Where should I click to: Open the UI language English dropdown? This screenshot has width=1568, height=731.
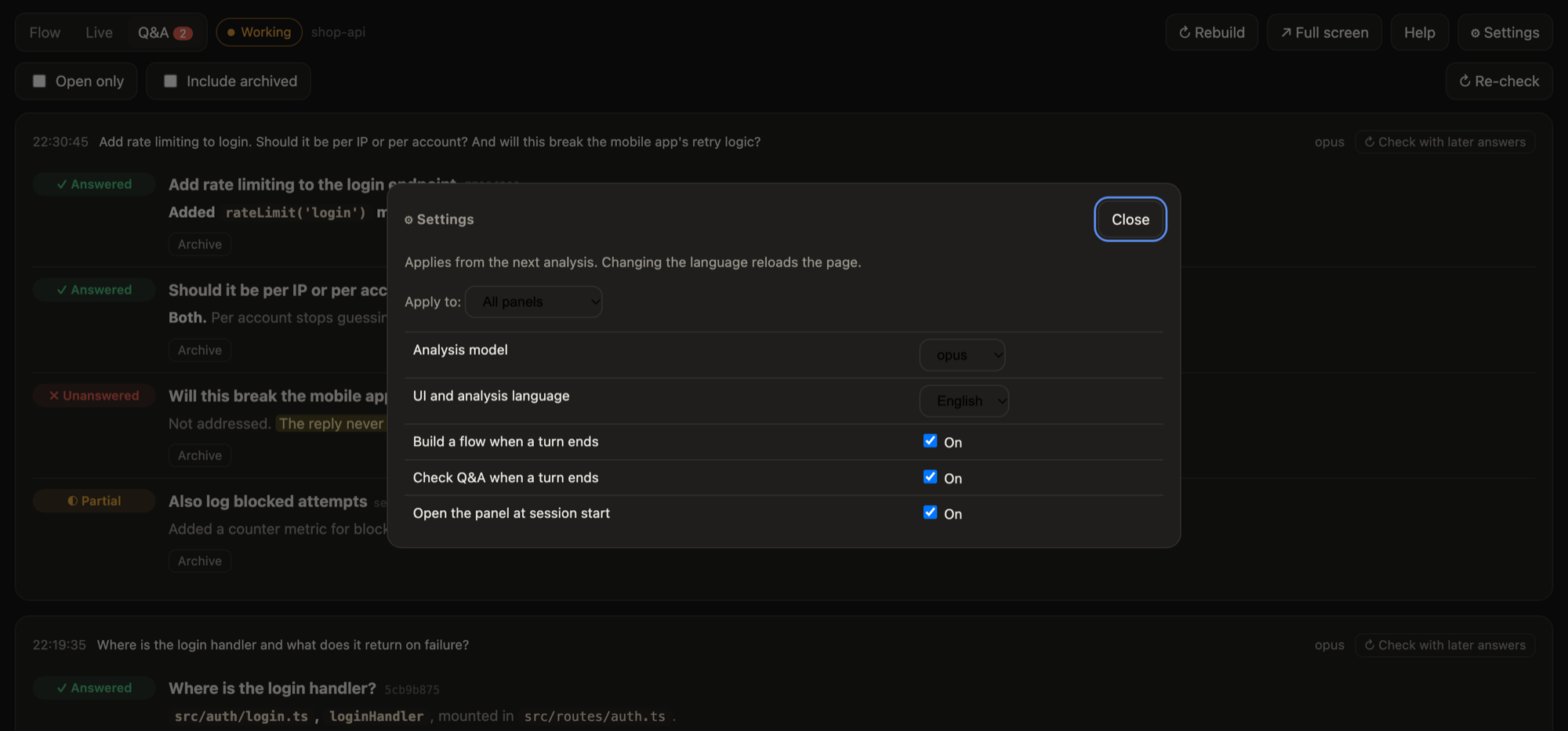964,400
